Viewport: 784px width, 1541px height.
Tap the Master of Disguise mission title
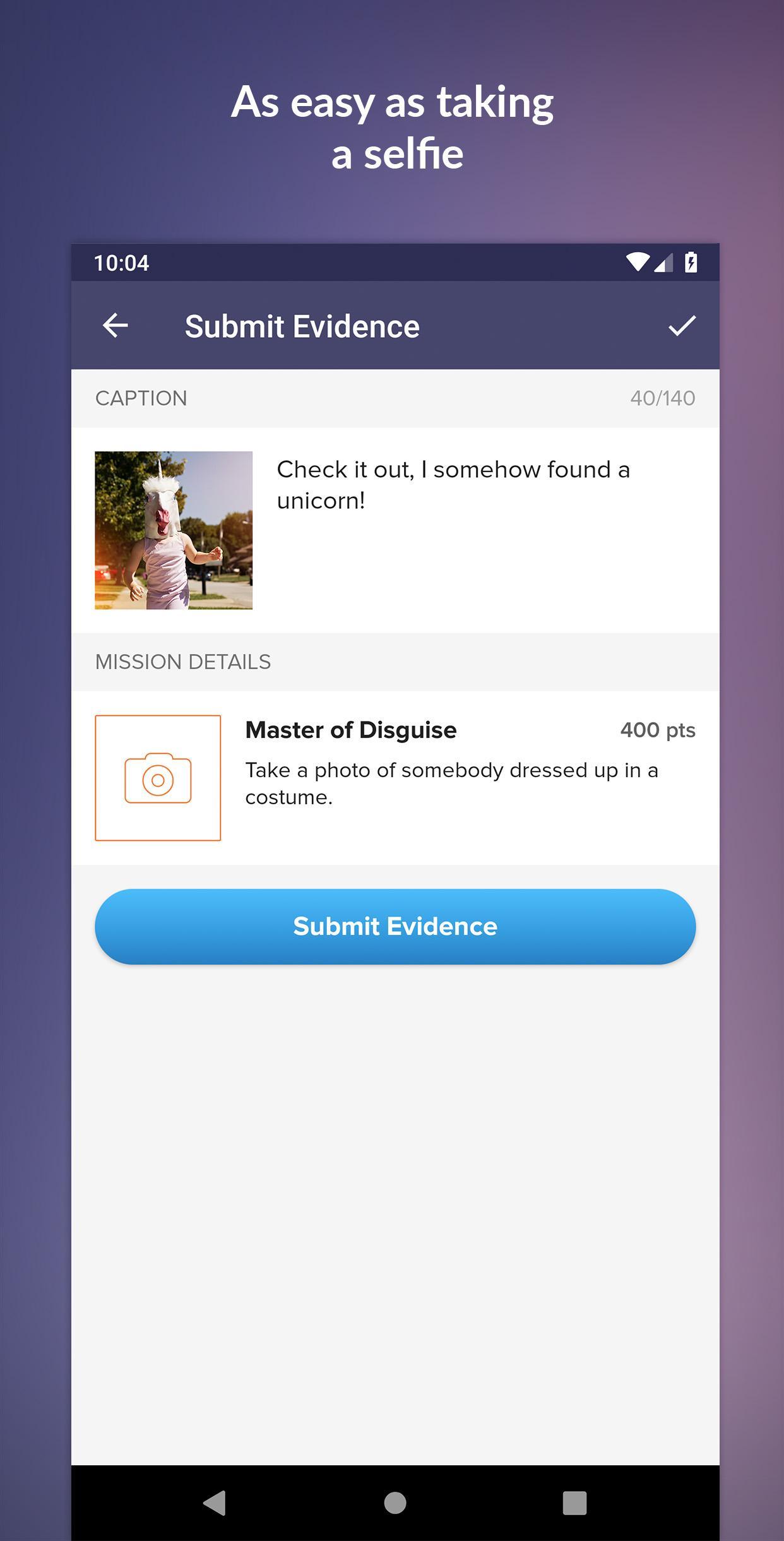351,730
